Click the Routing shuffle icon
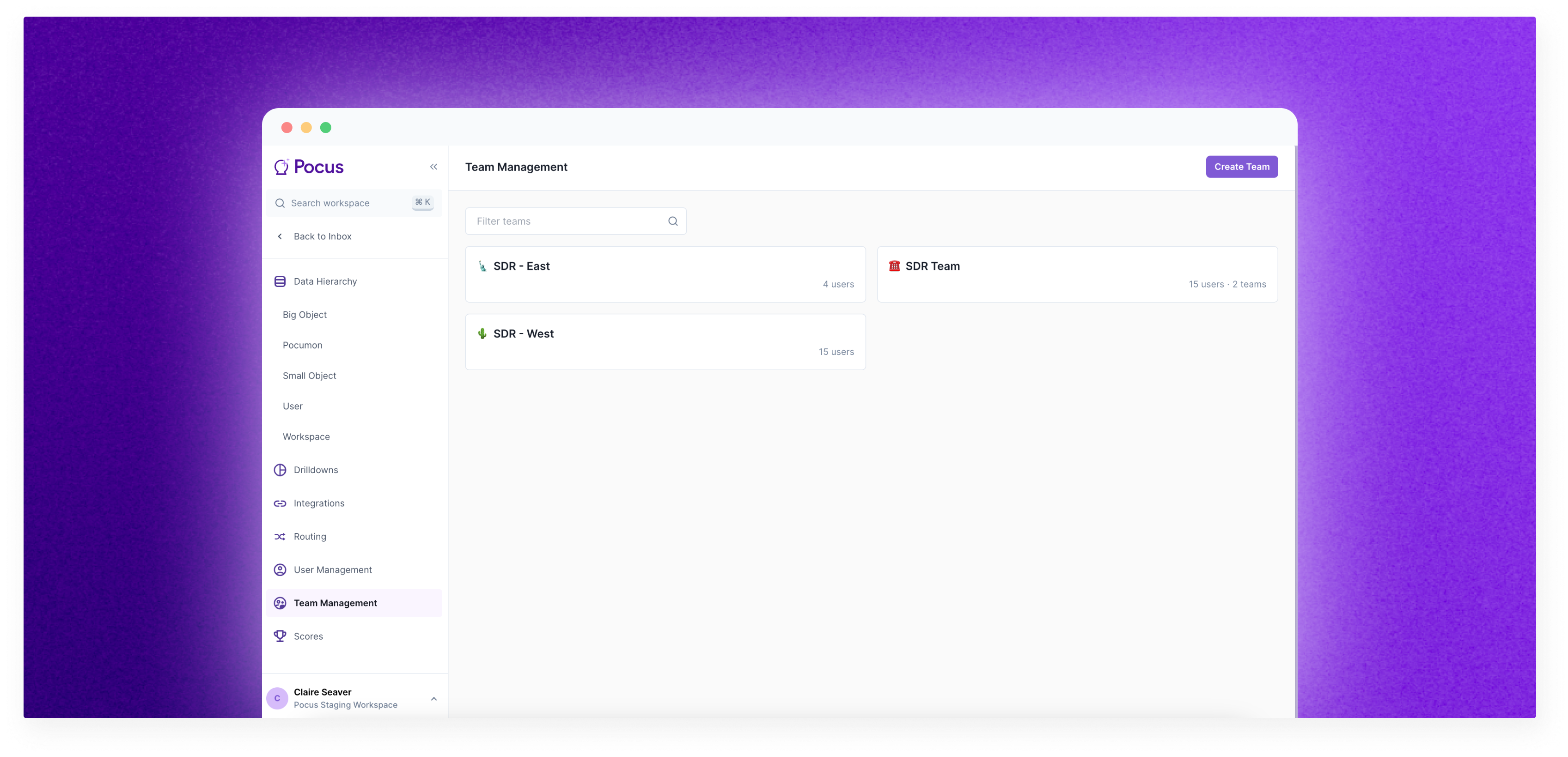The width and height of the screenshot is (1568, 757). (280, 537)
